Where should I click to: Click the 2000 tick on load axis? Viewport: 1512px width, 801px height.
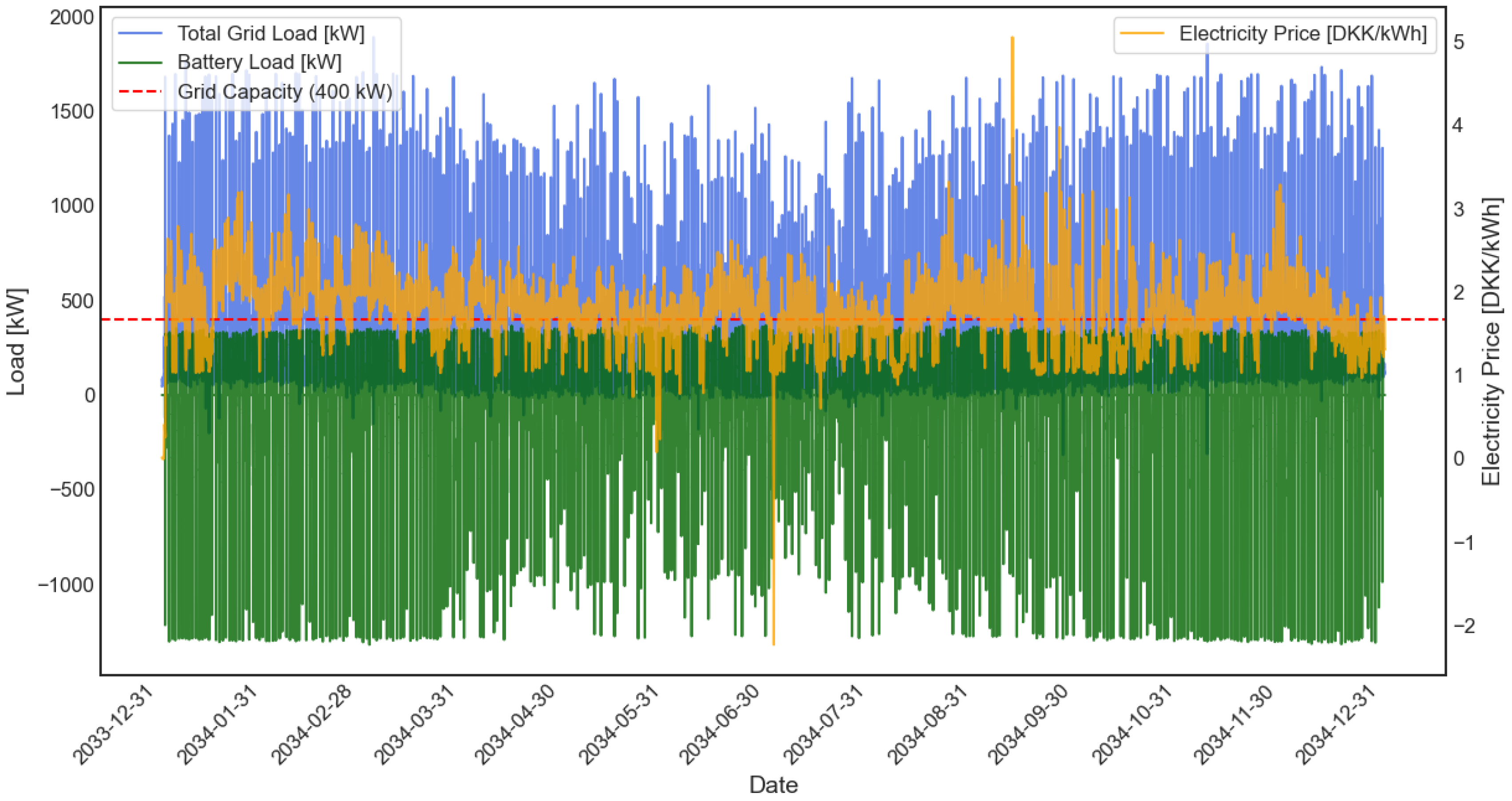point(71,18)
